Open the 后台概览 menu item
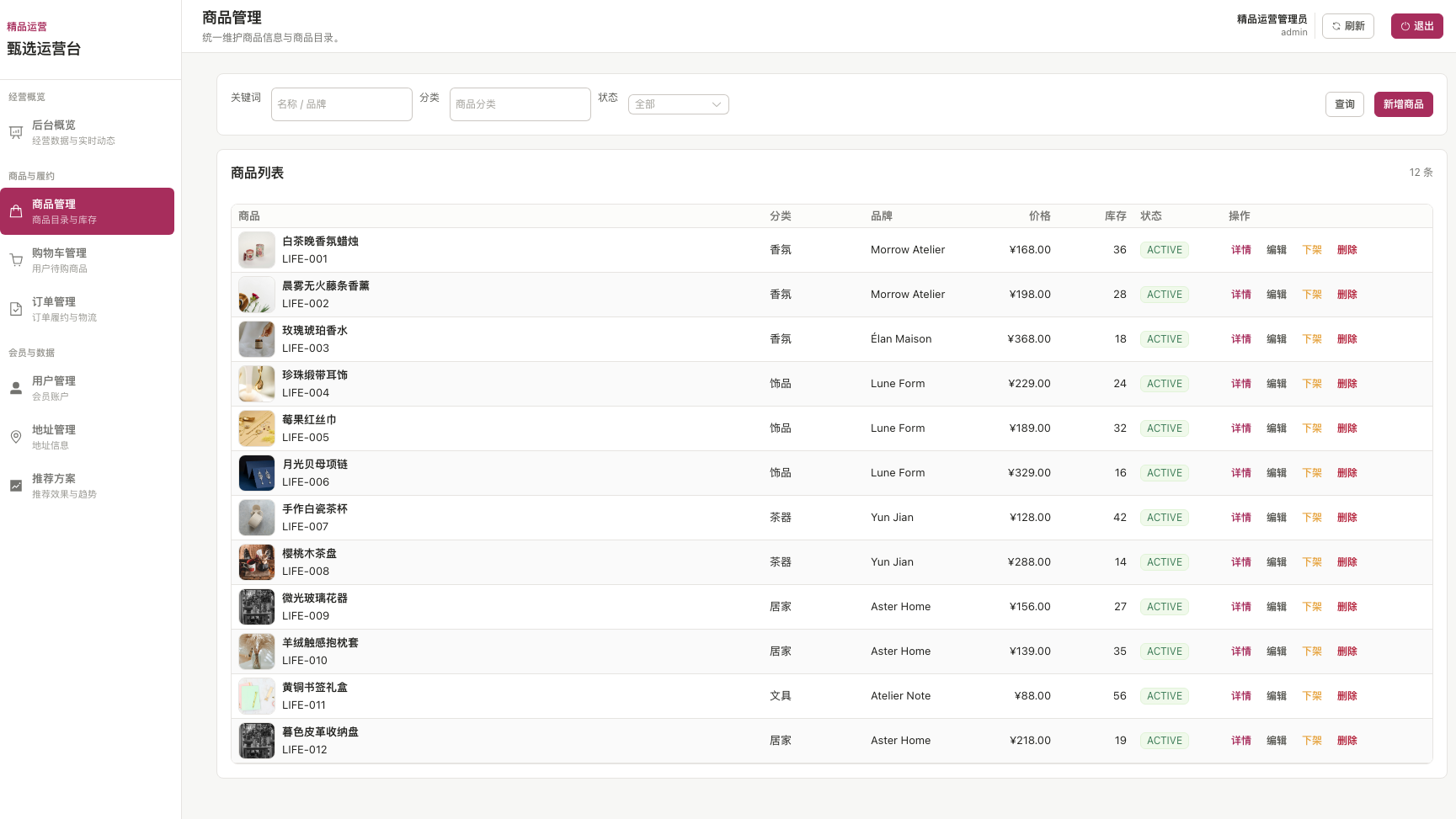Image resolution: width=1456 pixels, height=819 pixels. click(88, 132)
